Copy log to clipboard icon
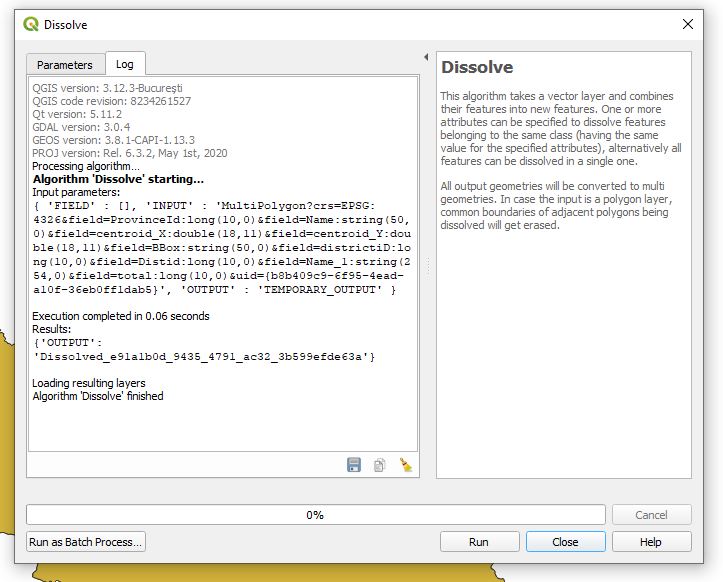Image resolution: width=723 pixels, height=582 pixels. 379,465
